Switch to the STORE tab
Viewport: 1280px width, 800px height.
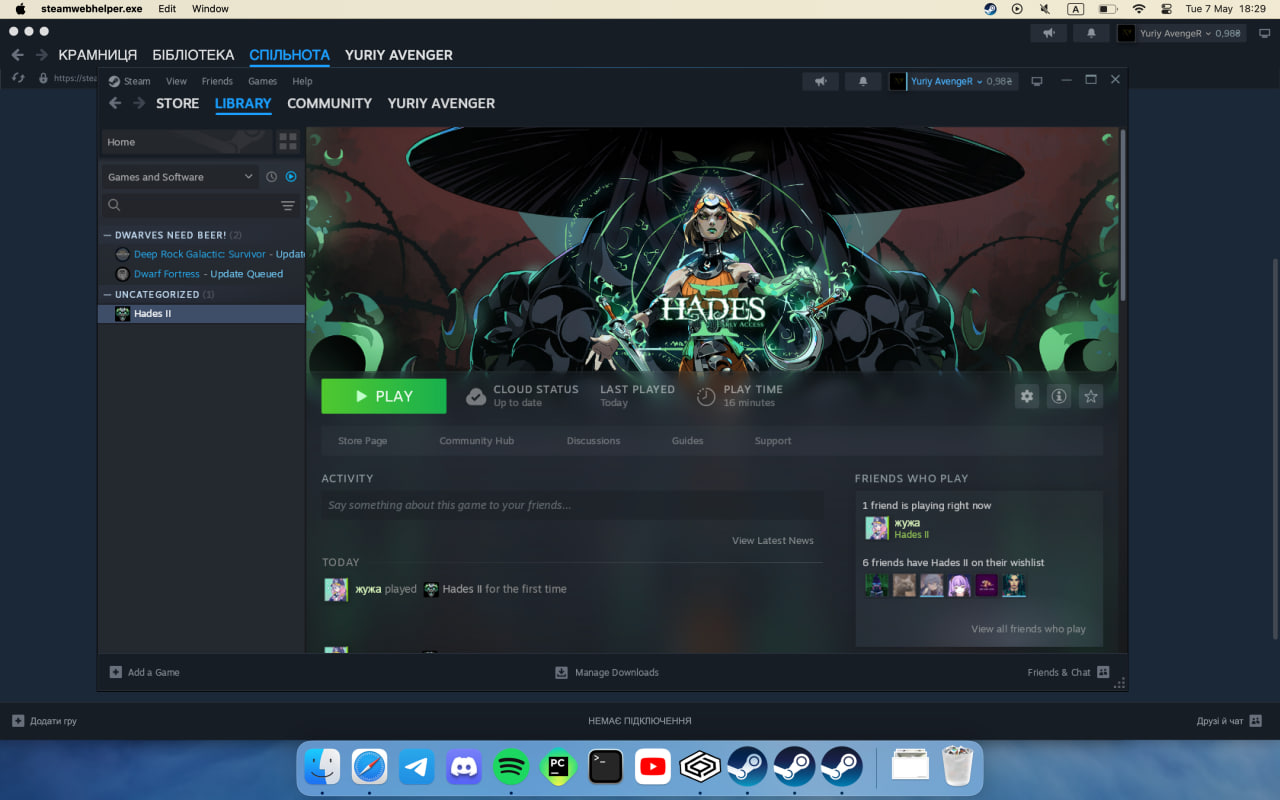point(177,103)
